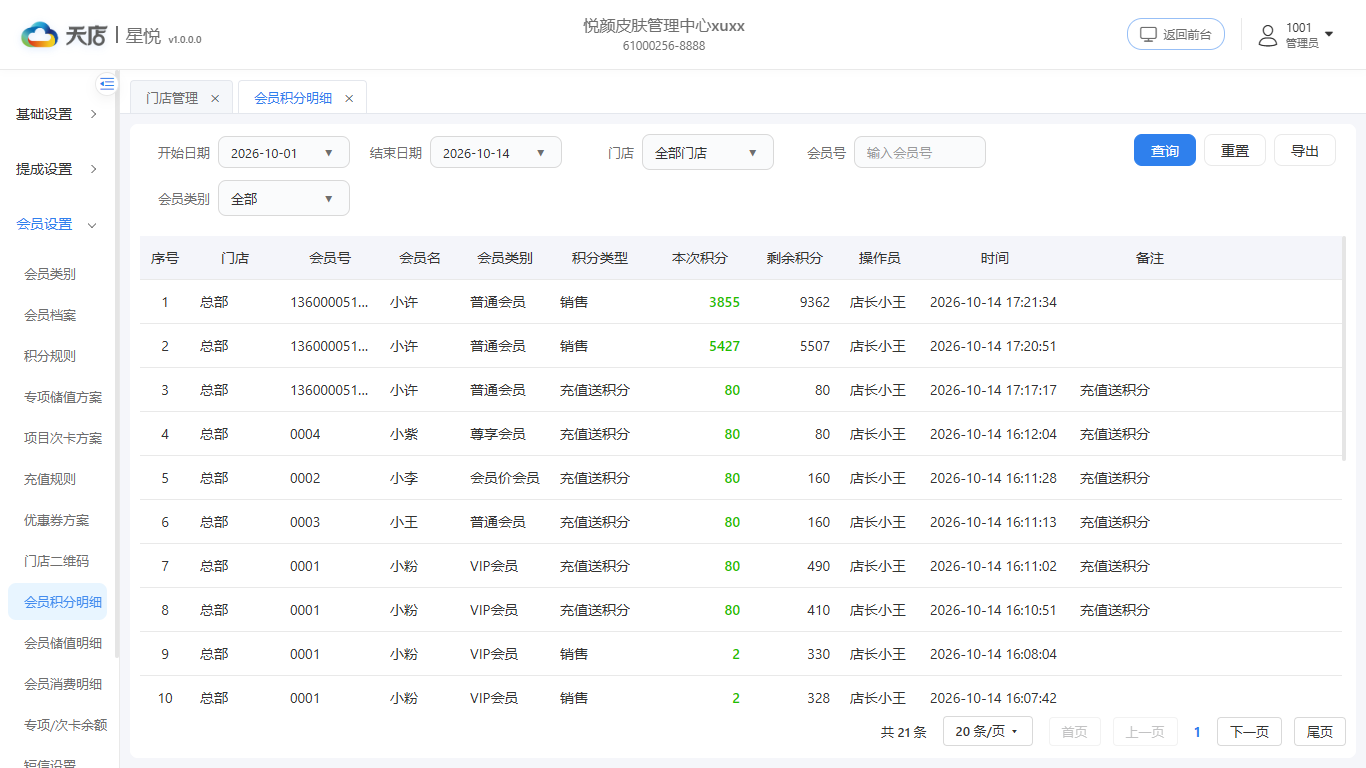Open 优惠券方案 menu item
This screenshot has width=1366, height=768.
pos(57,520)
